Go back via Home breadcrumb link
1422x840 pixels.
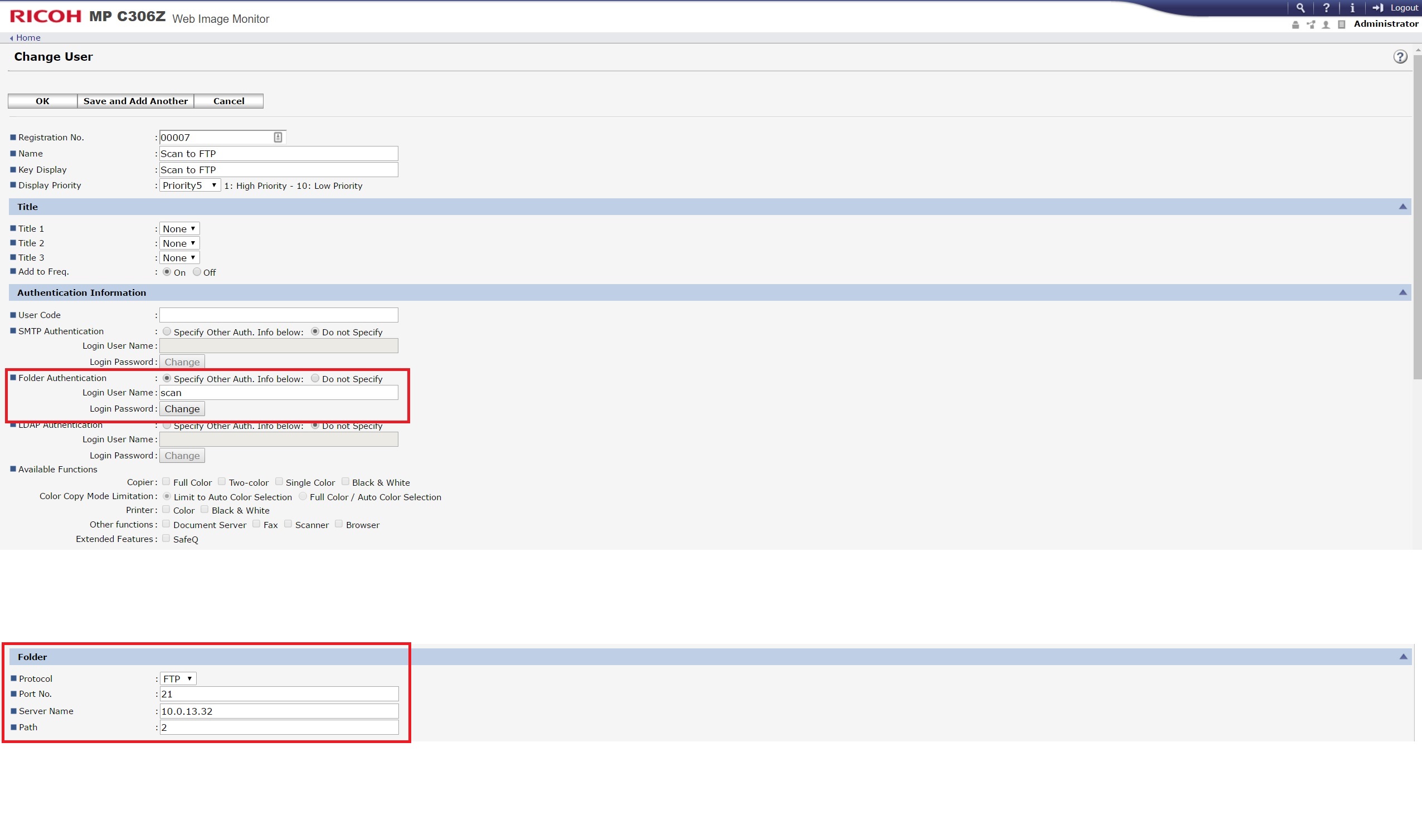pyautogui.click(x=28, y=38)
